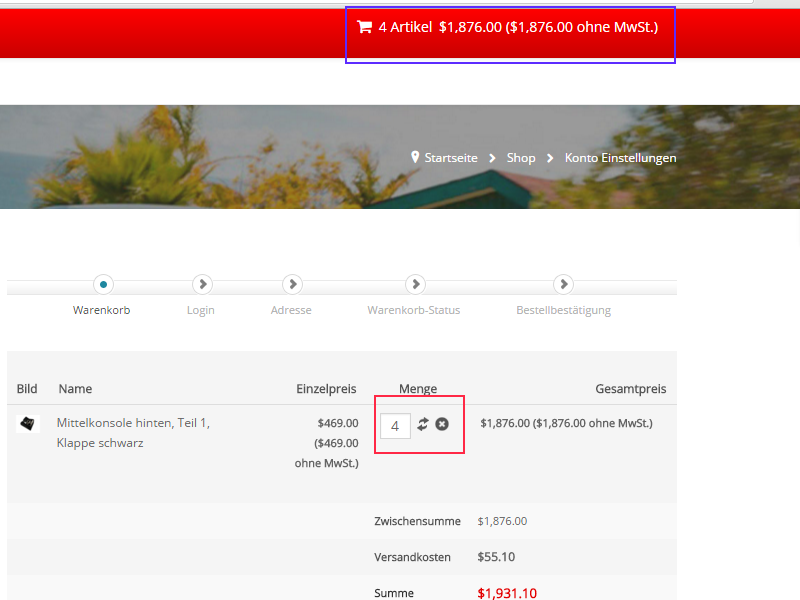The height and width of the screenshot is (600, 800).
Task: Click the Summe label
Action: [x=394, y=593]
